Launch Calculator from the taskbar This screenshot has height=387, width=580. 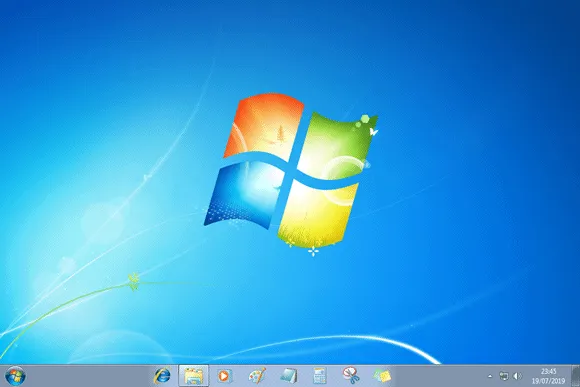point(320,376)
